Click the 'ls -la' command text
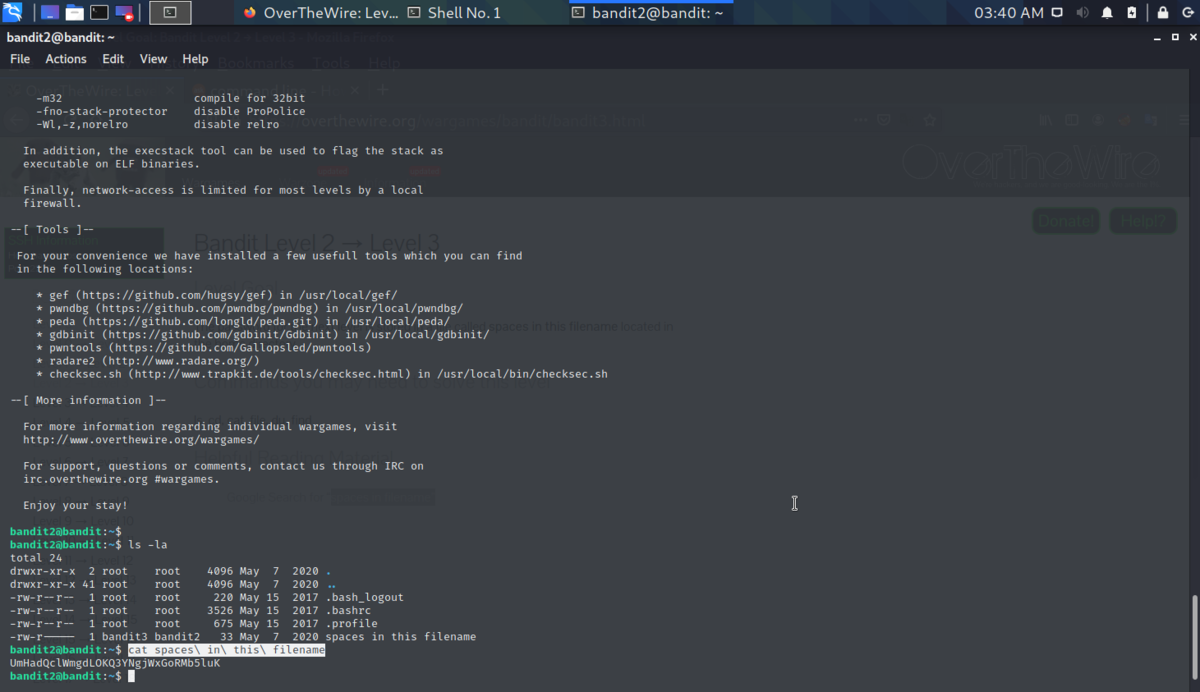The width and height of the screenshot is (1200, 692). point(148,545)
